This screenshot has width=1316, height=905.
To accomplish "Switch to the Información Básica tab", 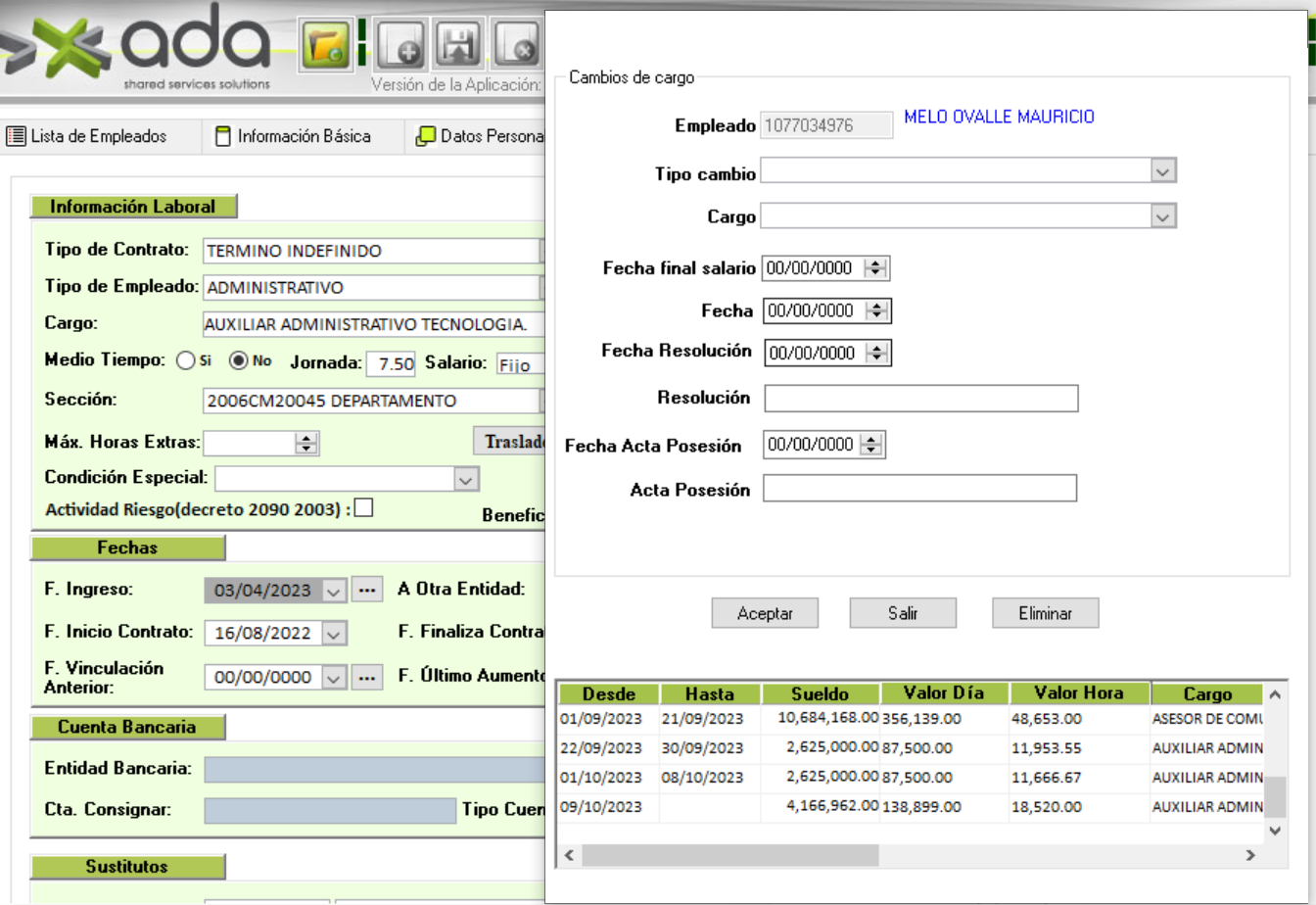I will point(293,136).
